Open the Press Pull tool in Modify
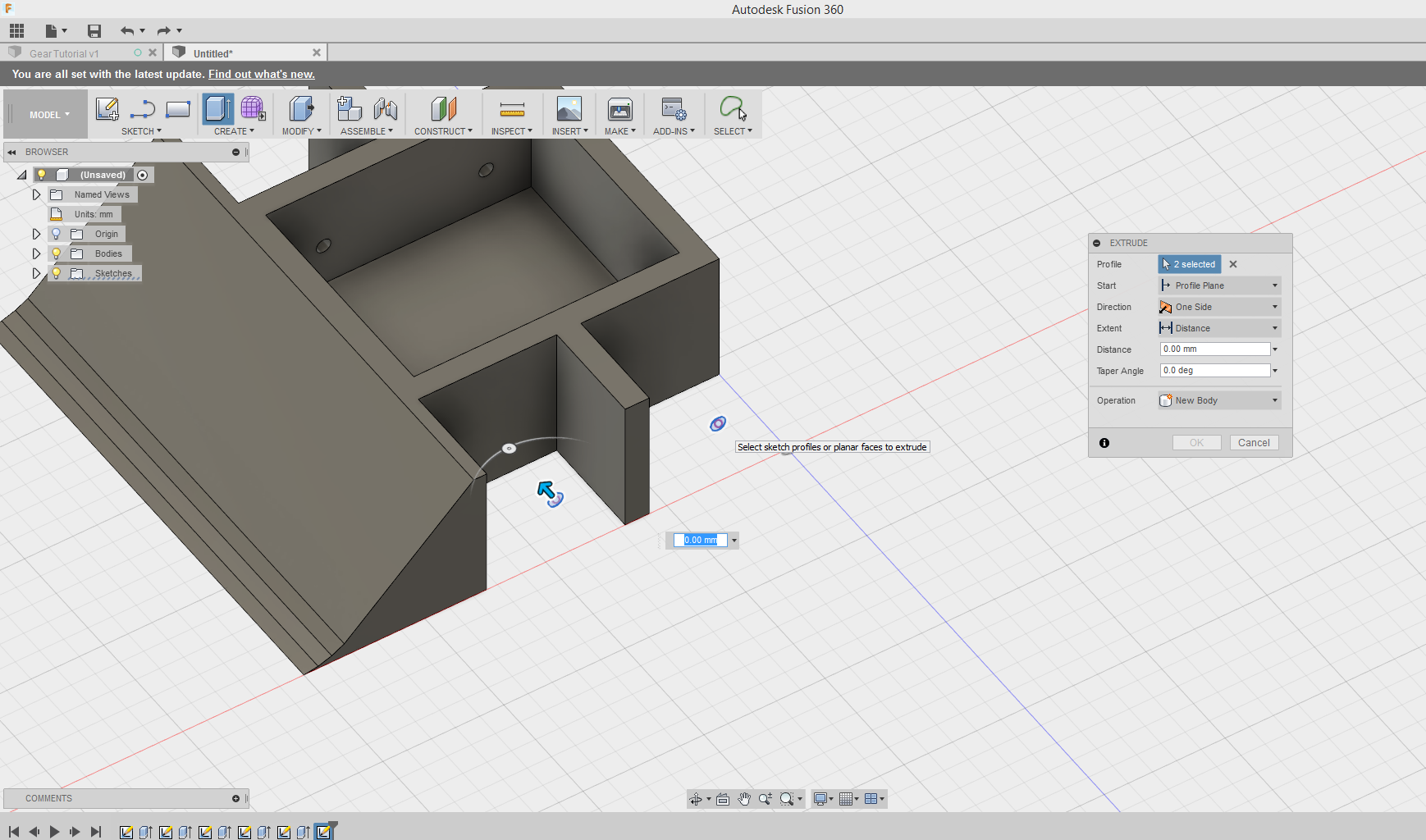The image size is (1426, 840). click(302, 107)
